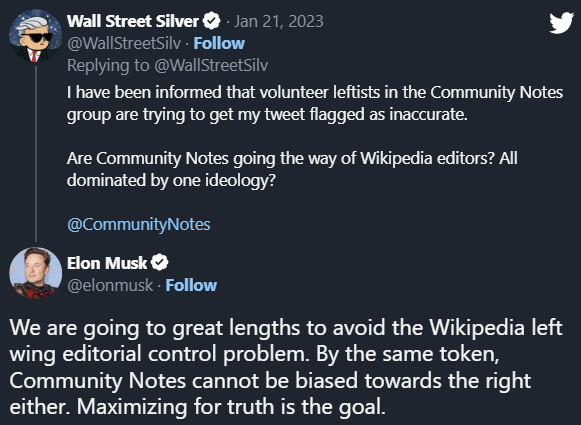
Task: Click the 'dominated by one ideology?' line
Action: point(171,180)
